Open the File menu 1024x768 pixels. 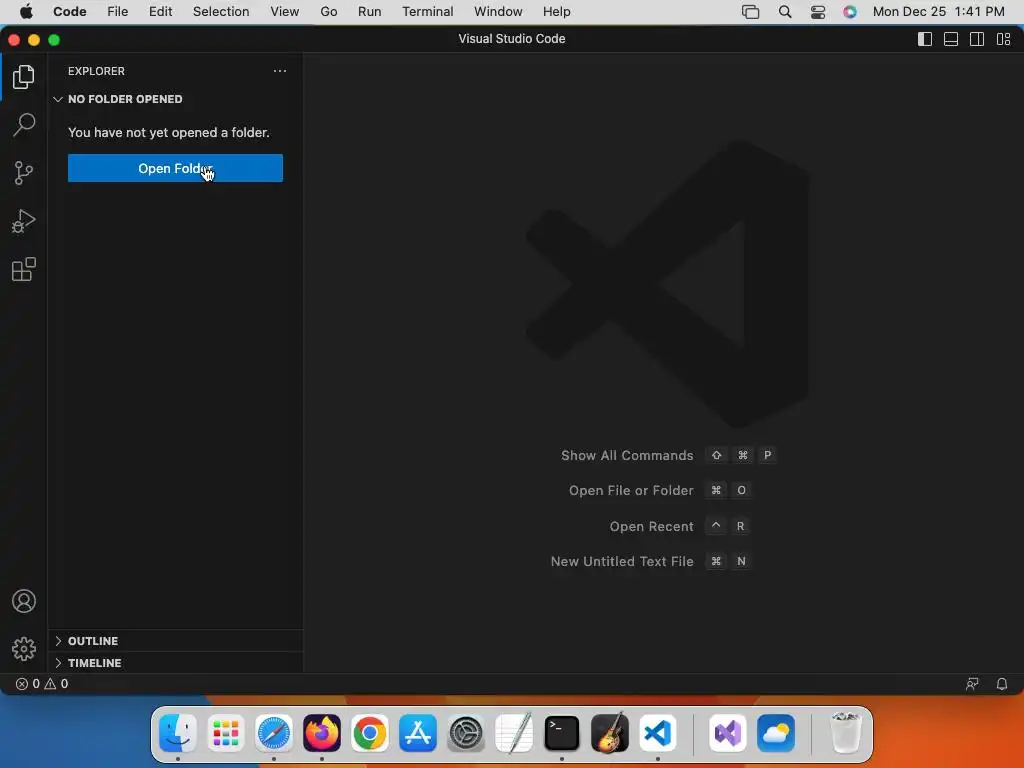pos(118,12)
